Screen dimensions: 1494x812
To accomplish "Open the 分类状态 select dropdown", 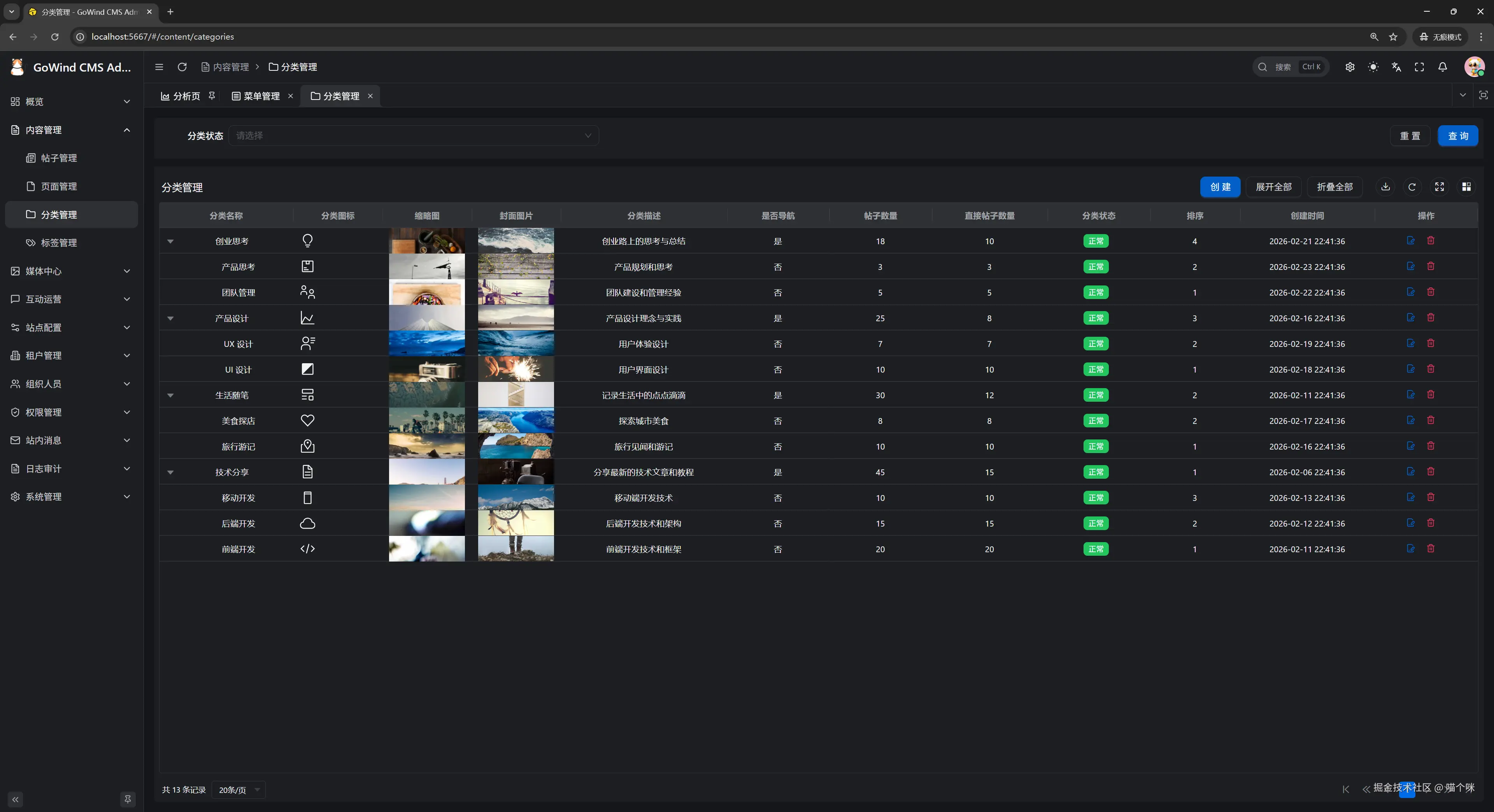I will [x=413, y=136].
